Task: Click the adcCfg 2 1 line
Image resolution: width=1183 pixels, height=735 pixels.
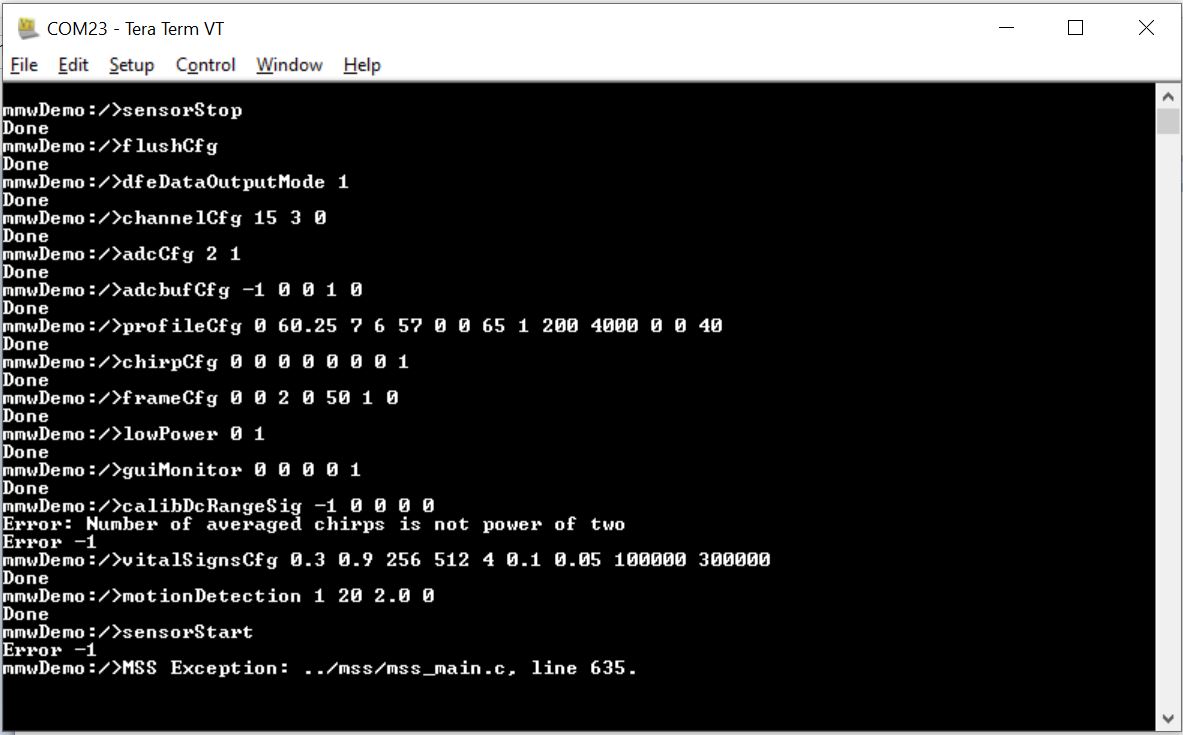Action: (x=121, y=254)
